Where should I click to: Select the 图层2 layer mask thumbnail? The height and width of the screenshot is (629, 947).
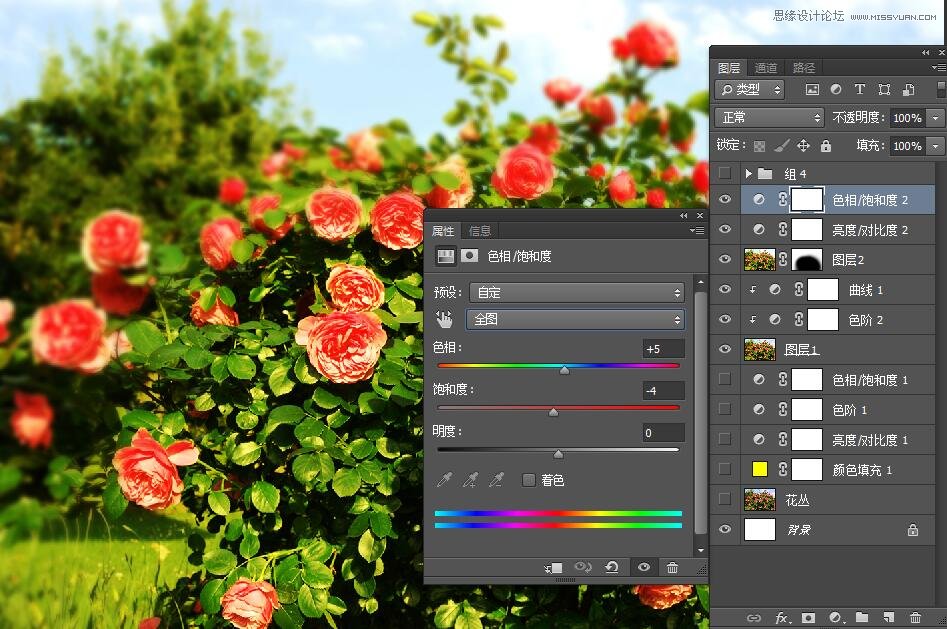(807, 260)
